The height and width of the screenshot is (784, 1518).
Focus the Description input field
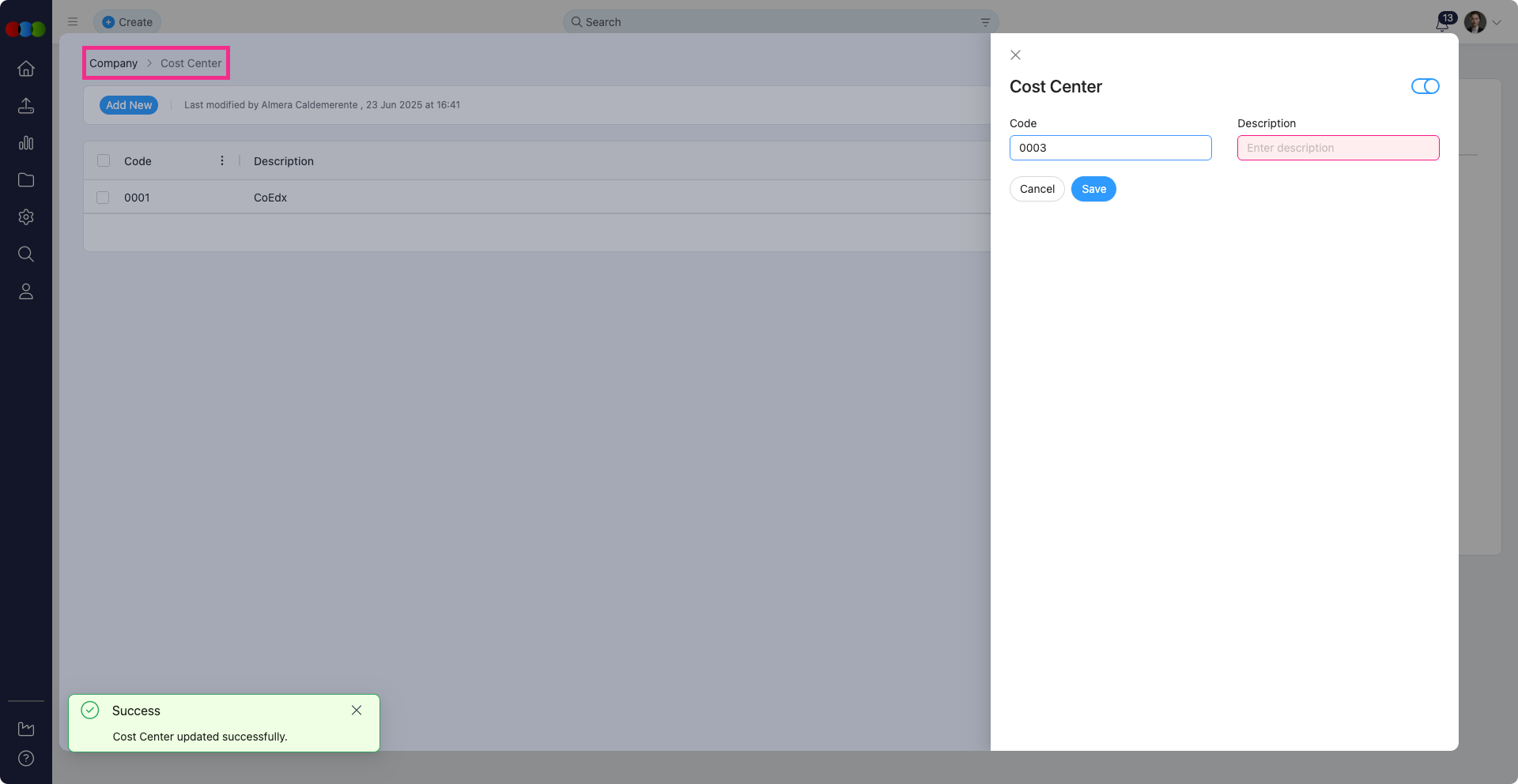[1338, 148]
